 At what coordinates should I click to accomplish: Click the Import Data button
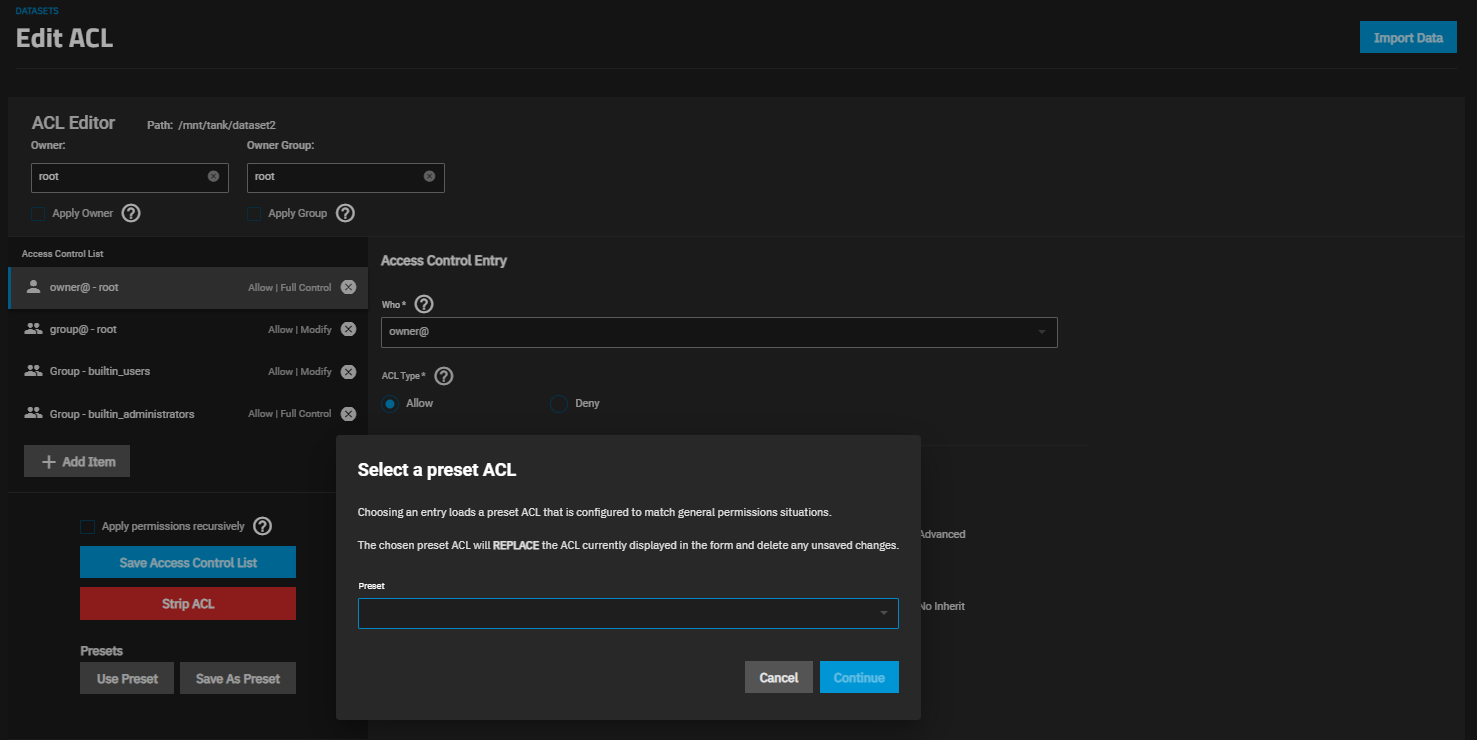pyautogui.click(x=1407, y=38)
